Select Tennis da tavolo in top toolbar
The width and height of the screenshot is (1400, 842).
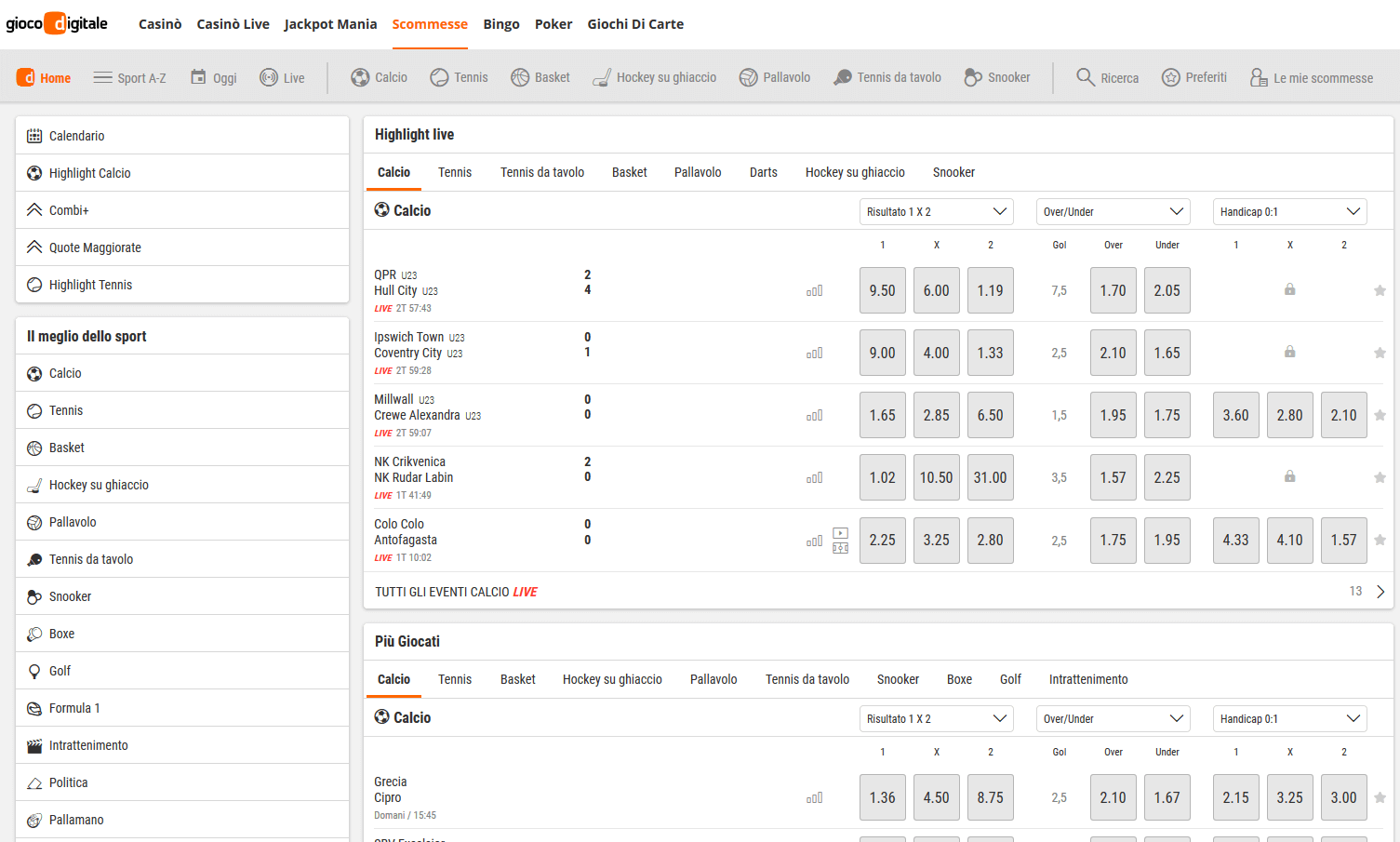tap(887, 77)
